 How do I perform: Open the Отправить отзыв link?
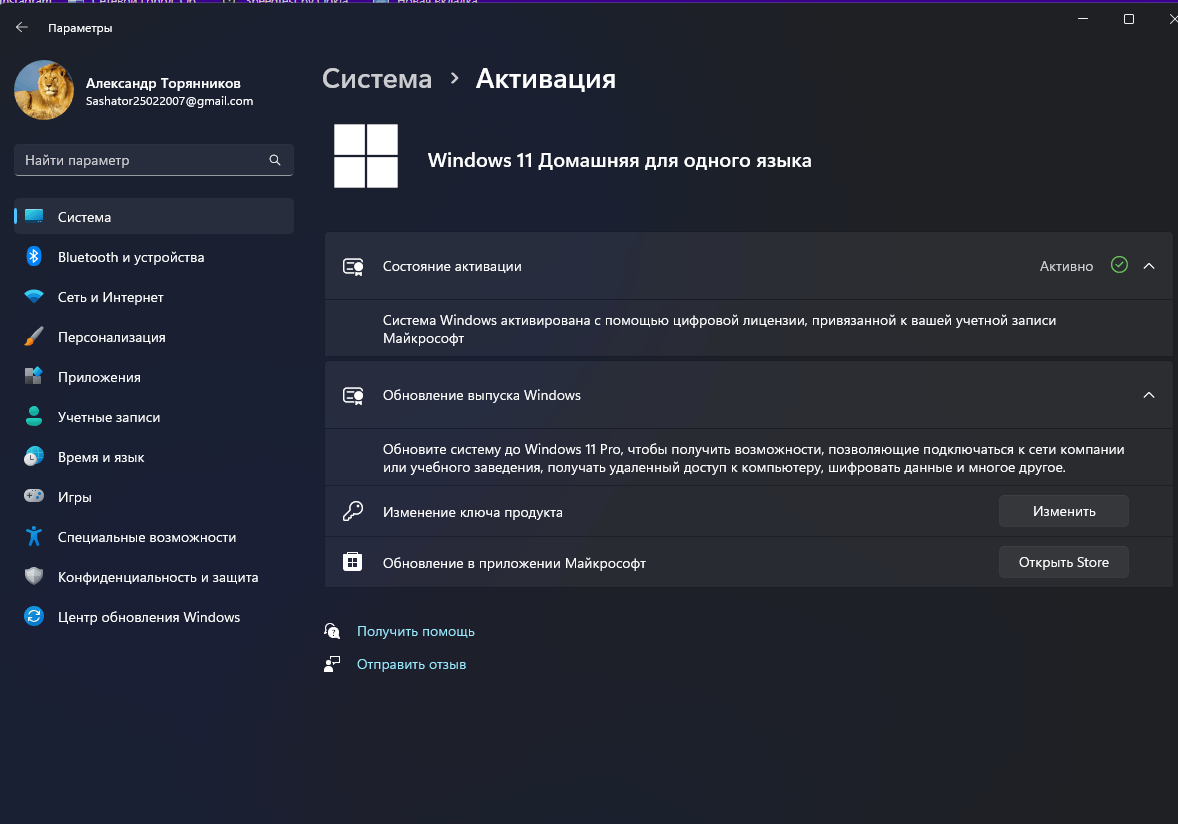(x=411, y=664)
